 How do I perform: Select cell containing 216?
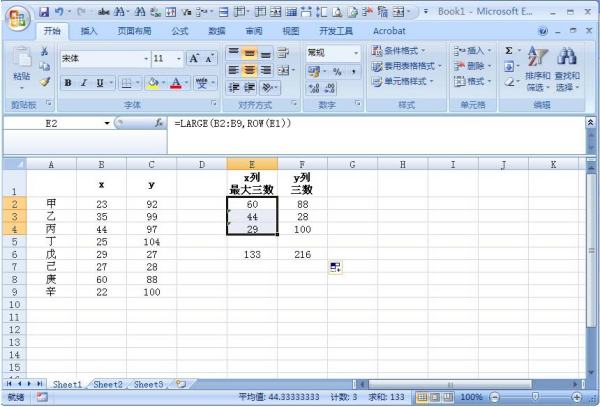click(x=302, y=254)
